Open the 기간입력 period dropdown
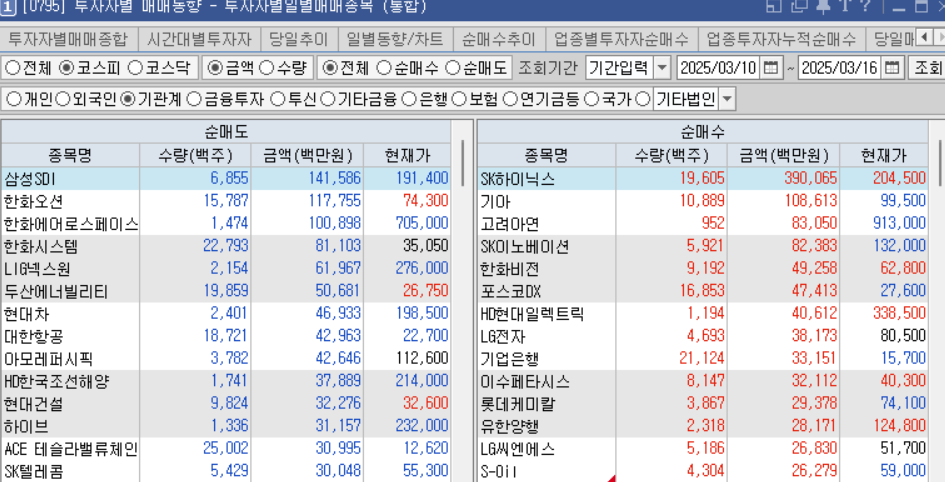Viewport: 945px width, 482px height. [662, 67]
